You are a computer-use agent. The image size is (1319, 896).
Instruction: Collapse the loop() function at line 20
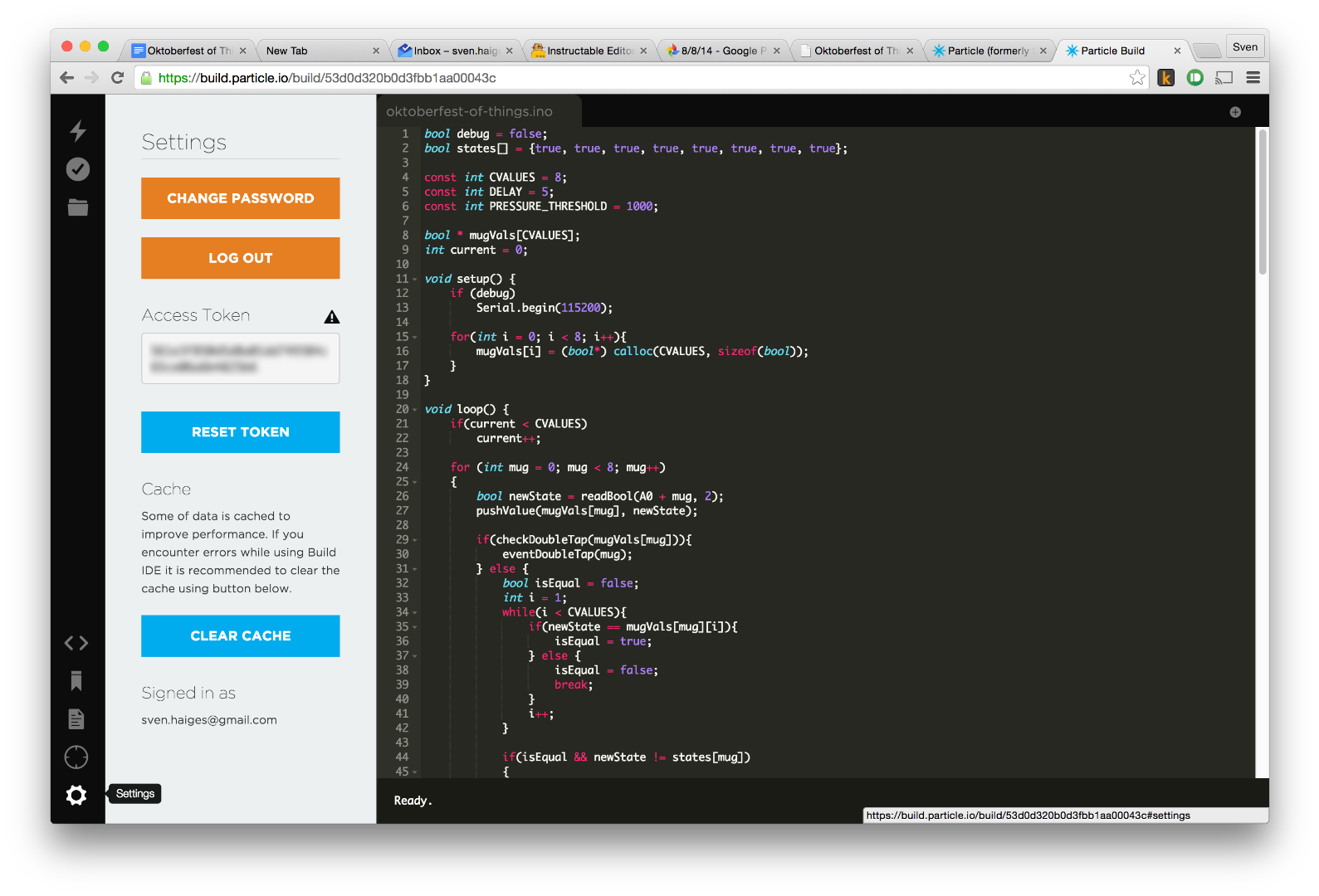(415, 410)
